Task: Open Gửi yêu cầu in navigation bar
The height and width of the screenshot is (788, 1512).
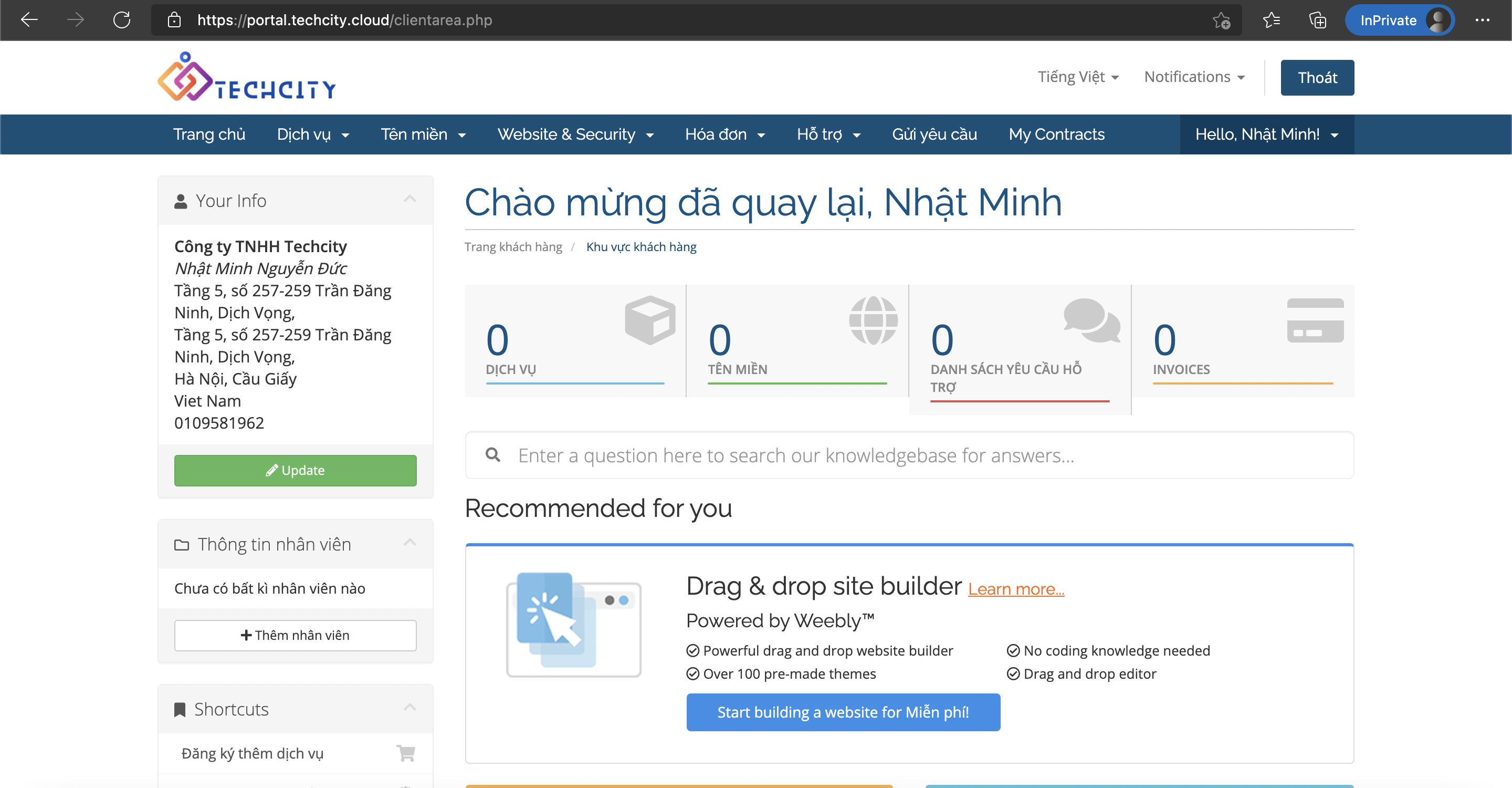Action: [x=934, y=134]
